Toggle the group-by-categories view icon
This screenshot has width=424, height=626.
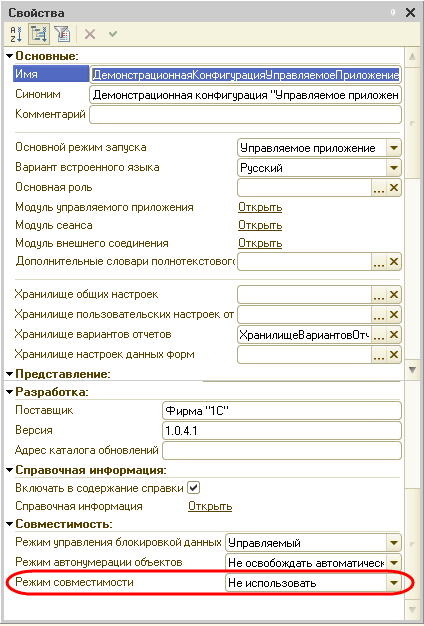pos(39,34)
